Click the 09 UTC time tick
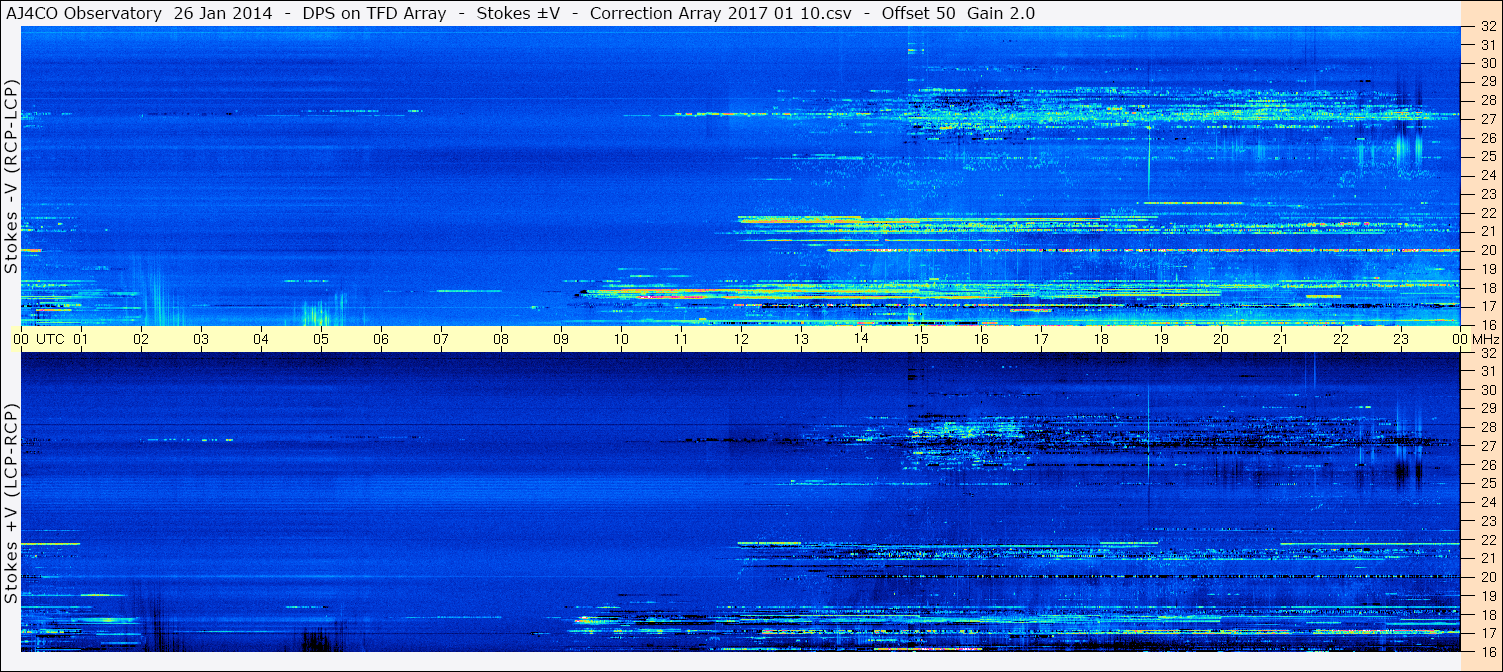Viewport: 1503px width, 672px height. (x=561, y=339)
